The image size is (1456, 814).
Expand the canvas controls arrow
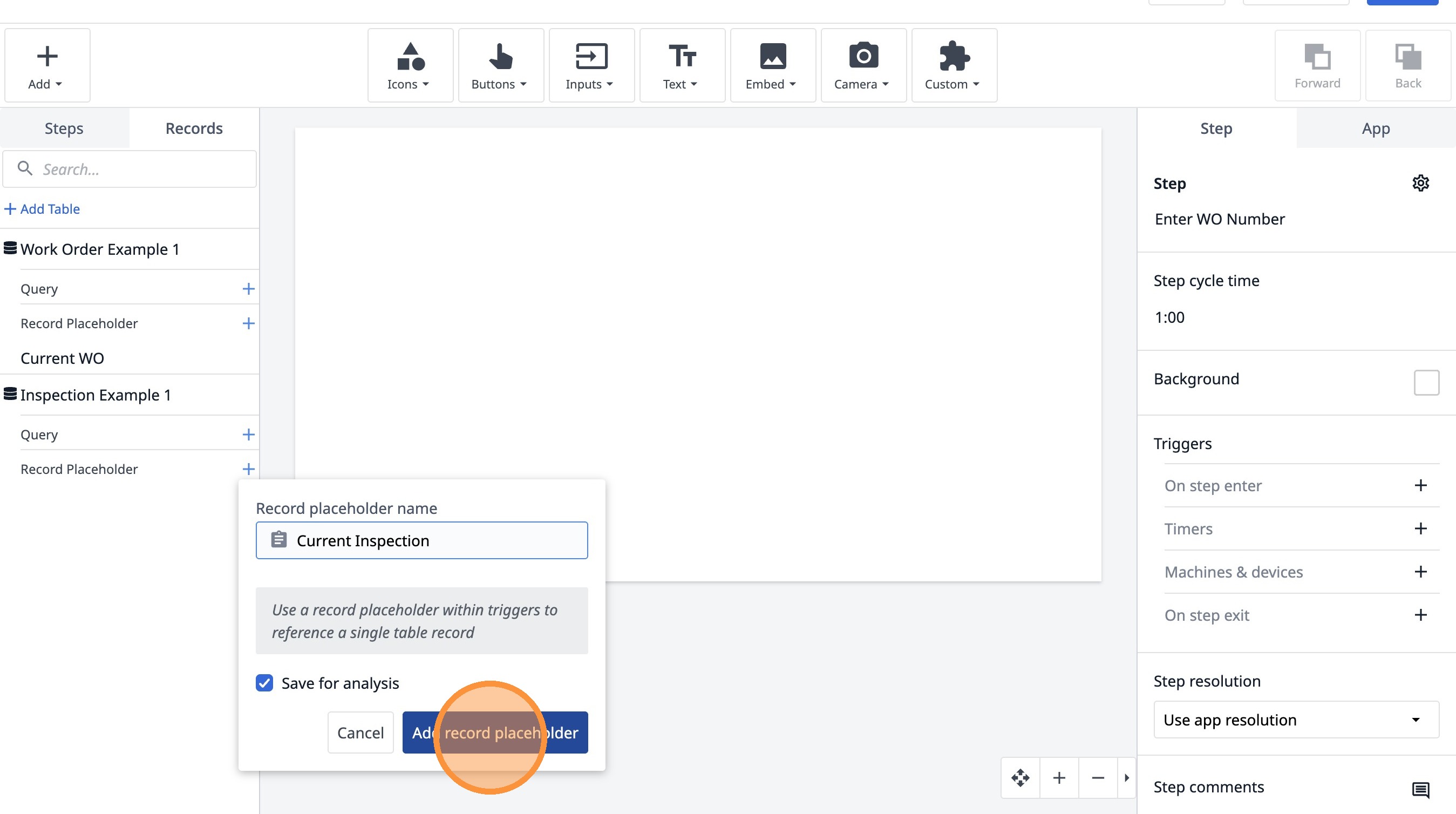pyautogui.click(x=1126, y=778)
